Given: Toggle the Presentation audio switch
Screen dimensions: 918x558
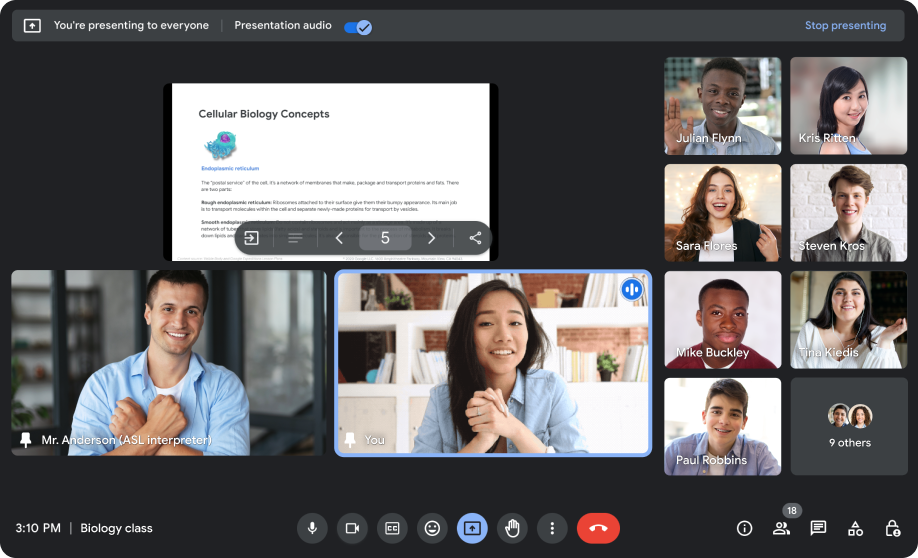Looking at the screenshot, I should 358,27.
